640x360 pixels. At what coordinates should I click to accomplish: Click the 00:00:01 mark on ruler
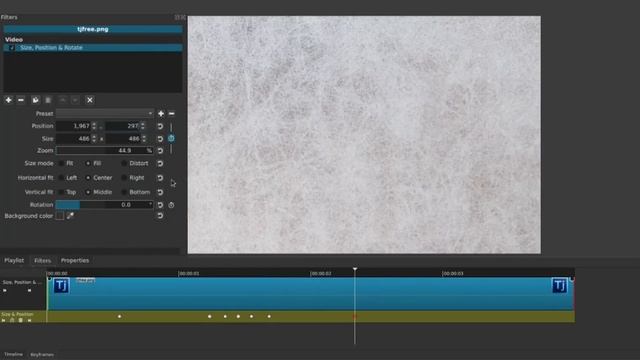tap(189, 273)
